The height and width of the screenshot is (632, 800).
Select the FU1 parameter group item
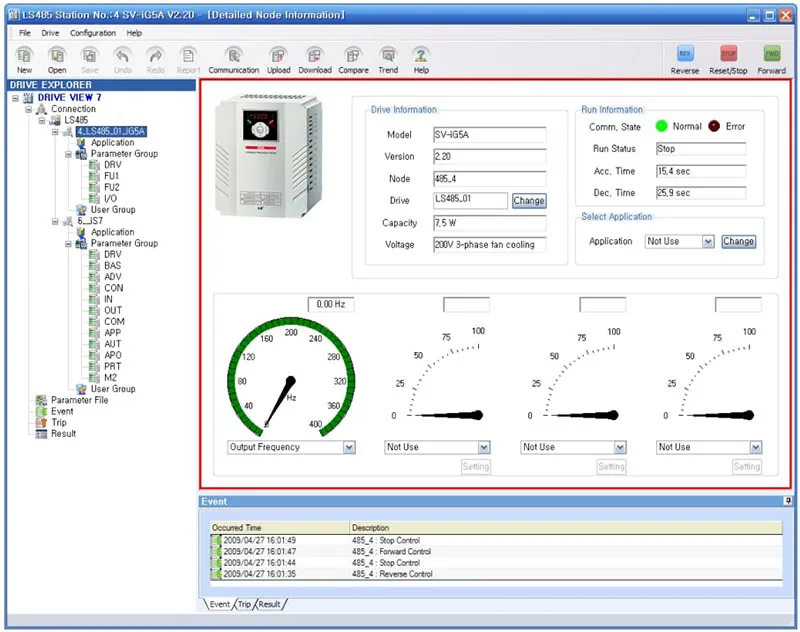(x=111, y=176)
